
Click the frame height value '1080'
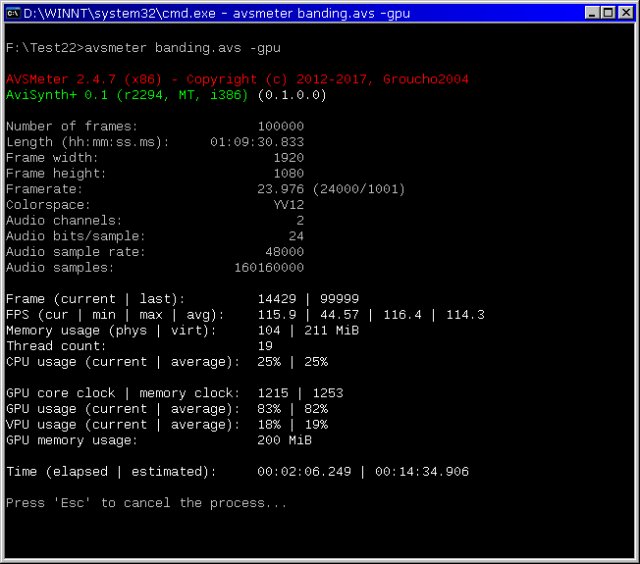pyautogui.click(x=289, y=173)
